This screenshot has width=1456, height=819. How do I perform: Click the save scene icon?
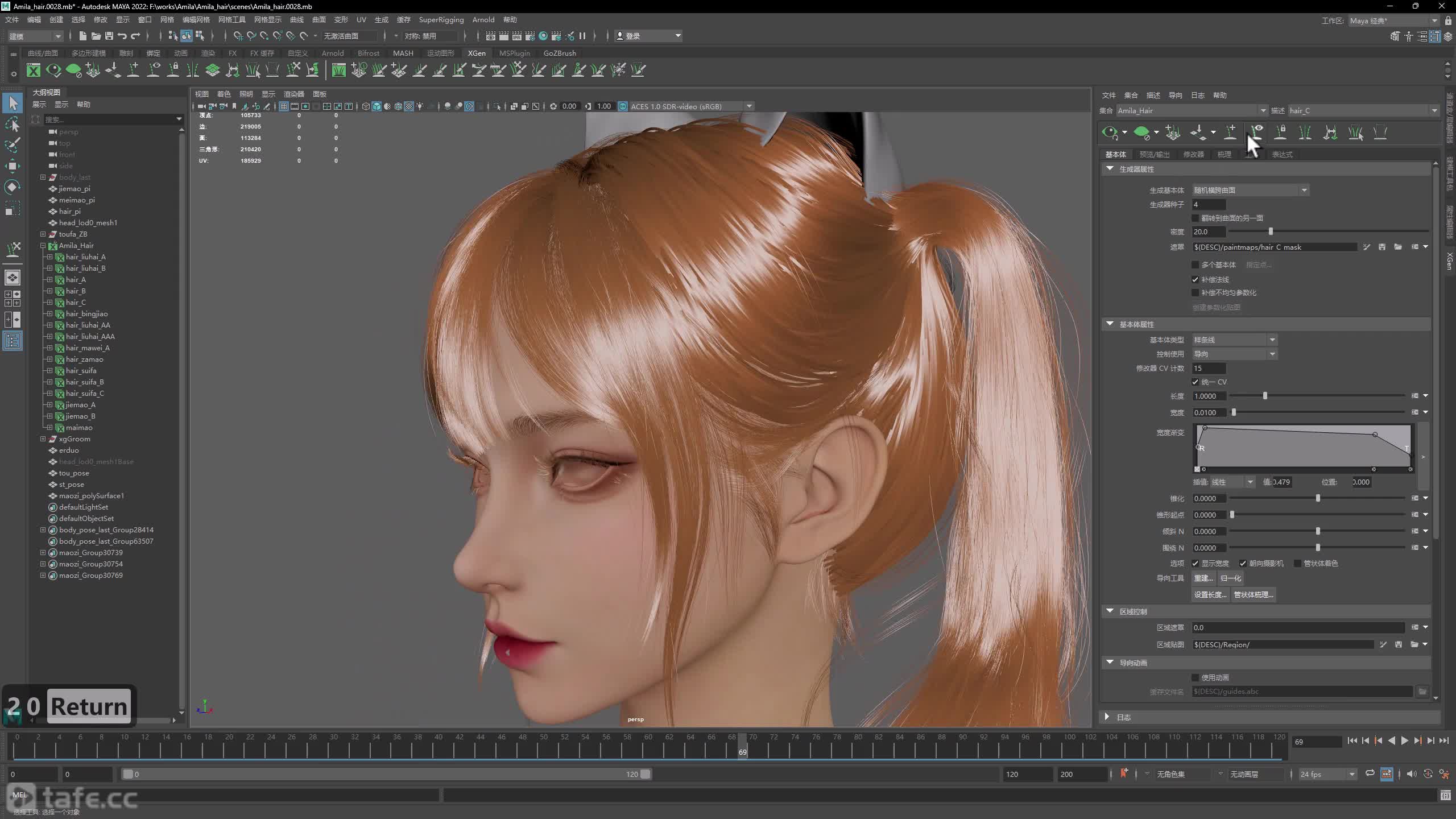point(109,36)
